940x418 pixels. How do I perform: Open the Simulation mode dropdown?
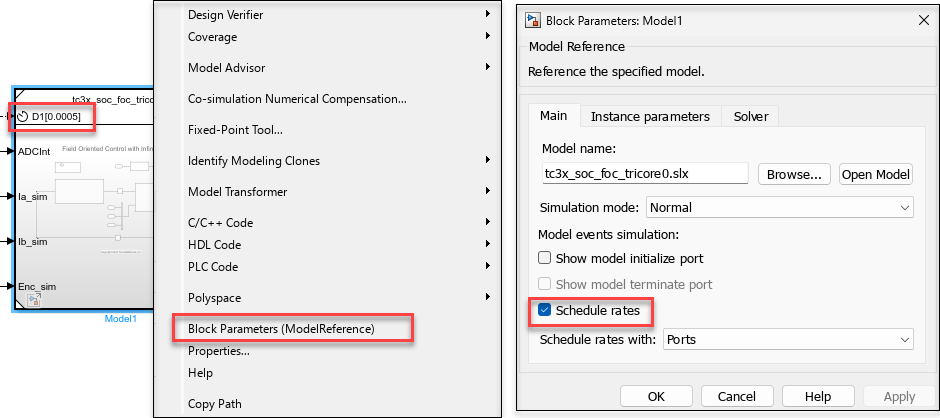click(x=780, y=207)
